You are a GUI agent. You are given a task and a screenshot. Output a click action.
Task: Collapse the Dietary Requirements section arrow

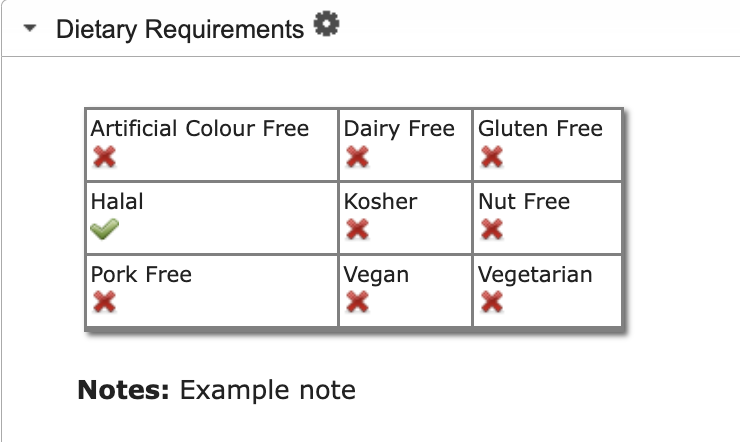(x=30, y=28)
